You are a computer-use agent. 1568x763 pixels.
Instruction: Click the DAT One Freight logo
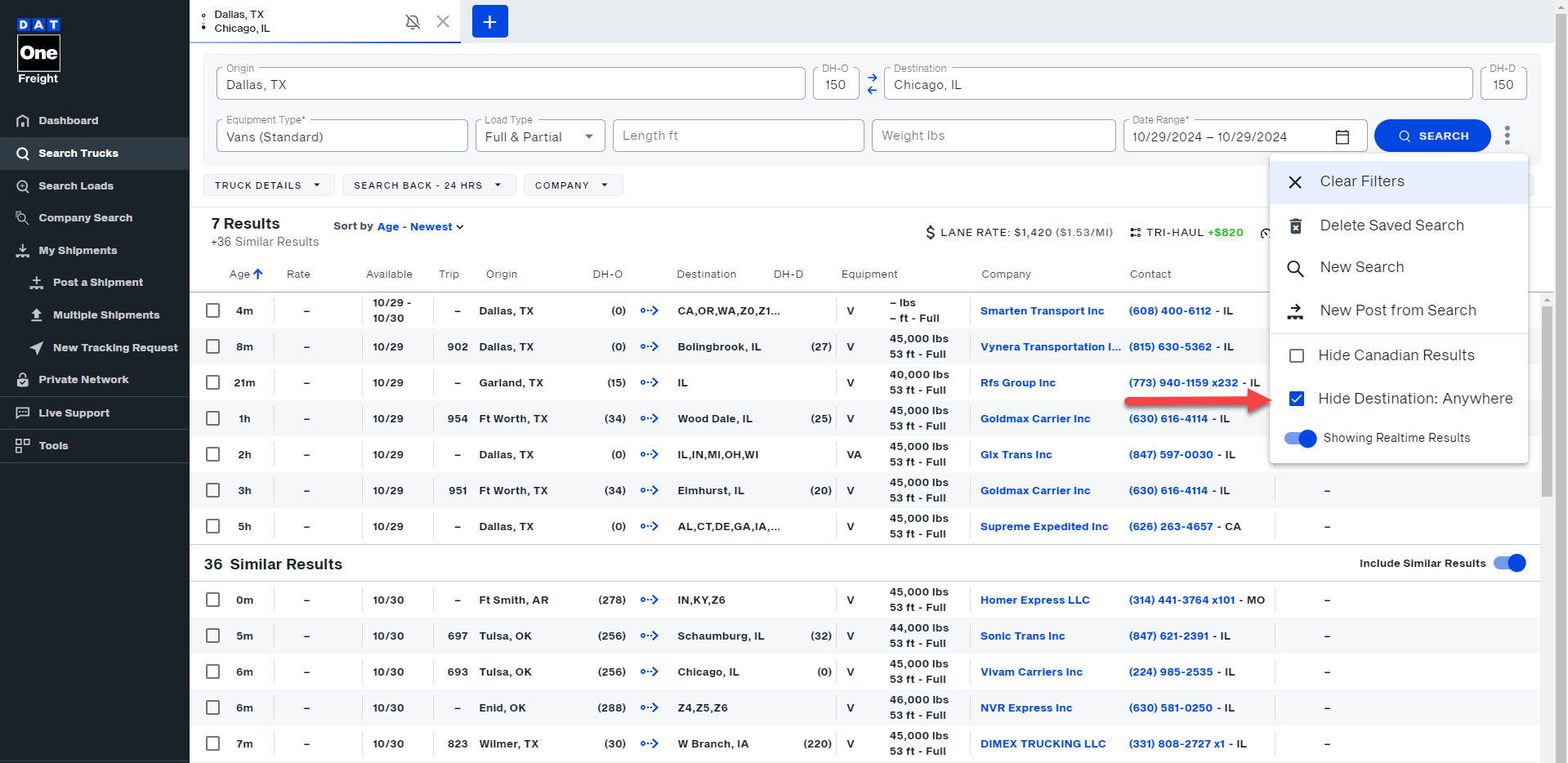pos(38,51)
